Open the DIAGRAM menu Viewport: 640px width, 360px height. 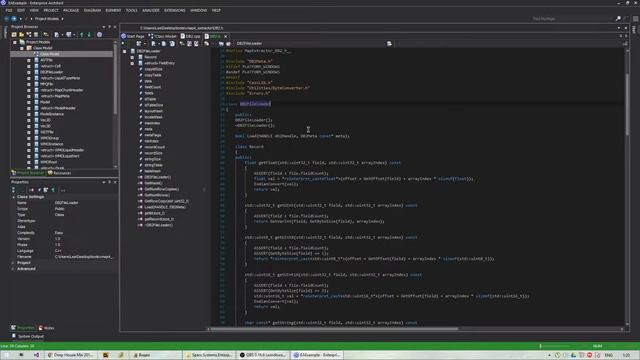[x=92, y=10]
